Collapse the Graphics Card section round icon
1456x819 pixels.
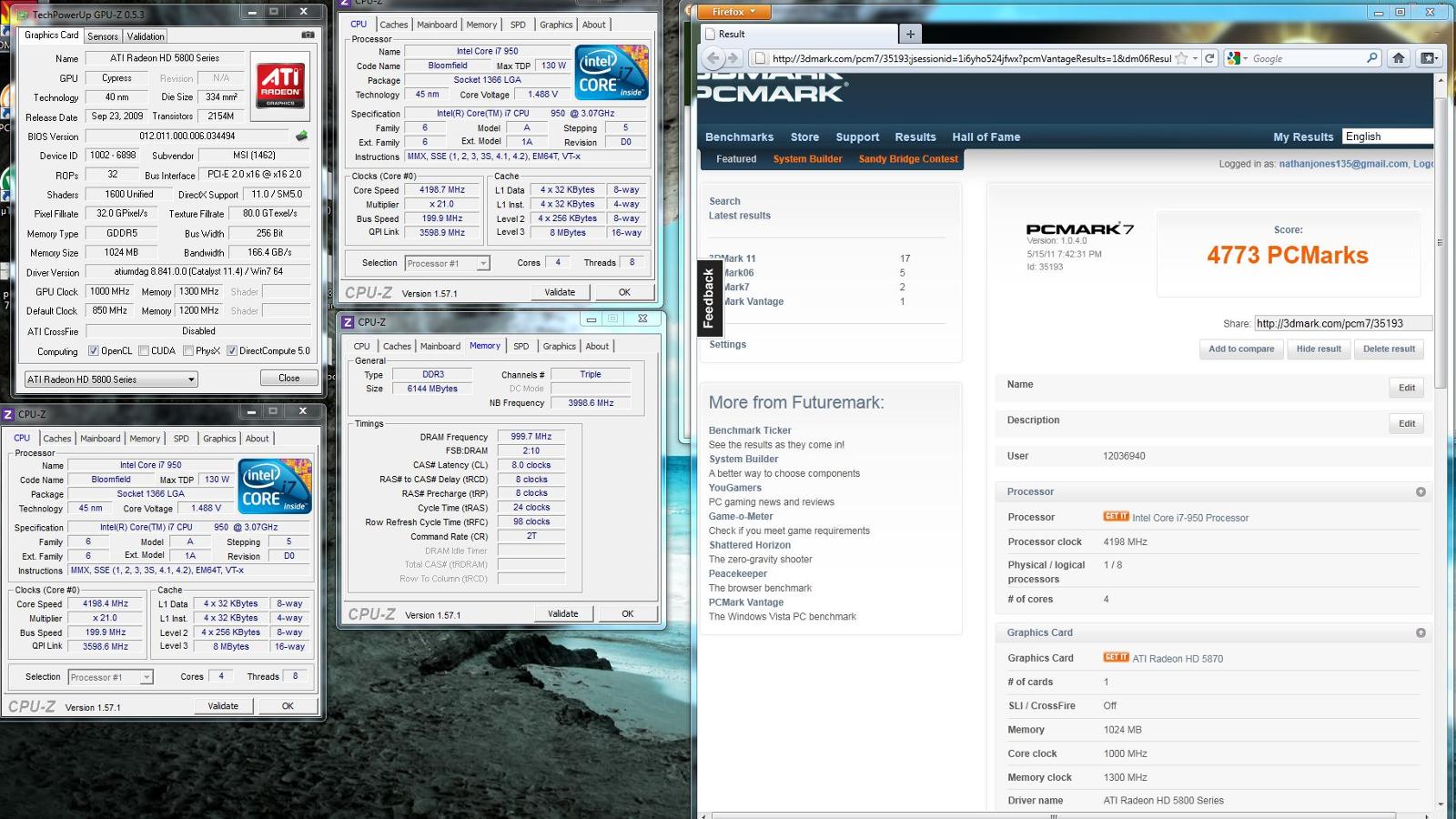tap(1421, 632)
